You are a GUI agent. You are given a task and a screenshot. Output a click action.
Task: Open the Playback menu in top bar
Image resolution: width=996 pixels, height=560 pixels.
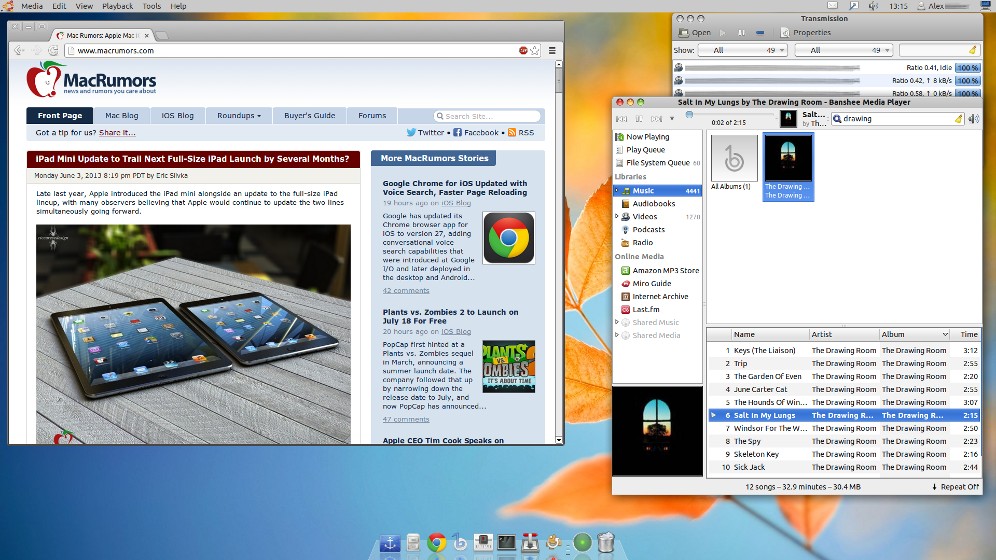tap(118, 6)
